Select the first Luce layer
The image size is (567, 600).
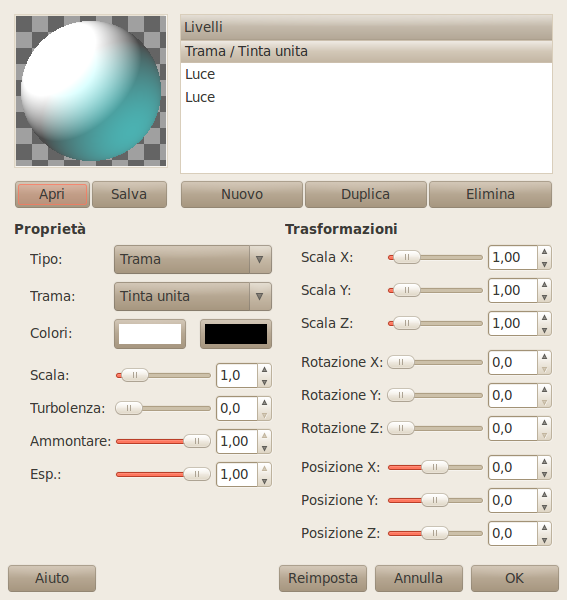[366, 74]
